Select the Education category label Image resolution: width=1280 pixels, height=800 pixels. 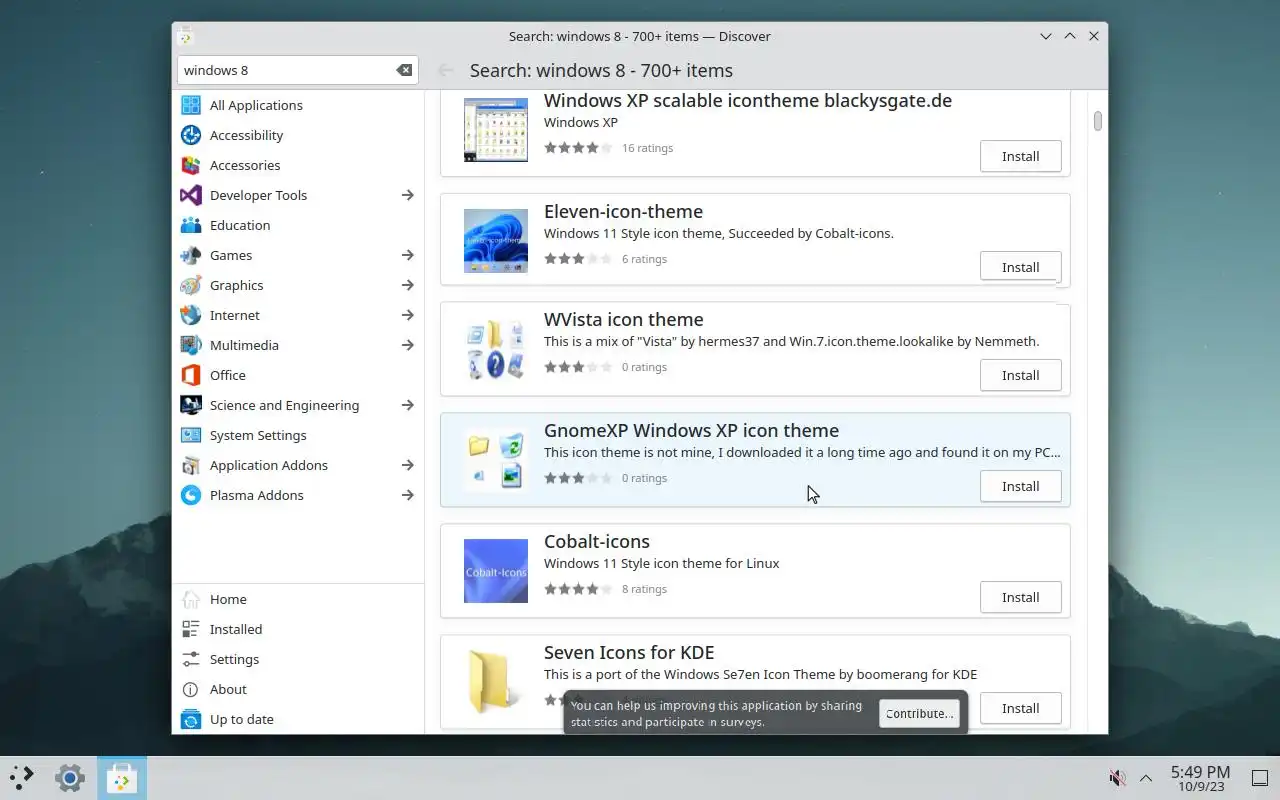point(240,225)
